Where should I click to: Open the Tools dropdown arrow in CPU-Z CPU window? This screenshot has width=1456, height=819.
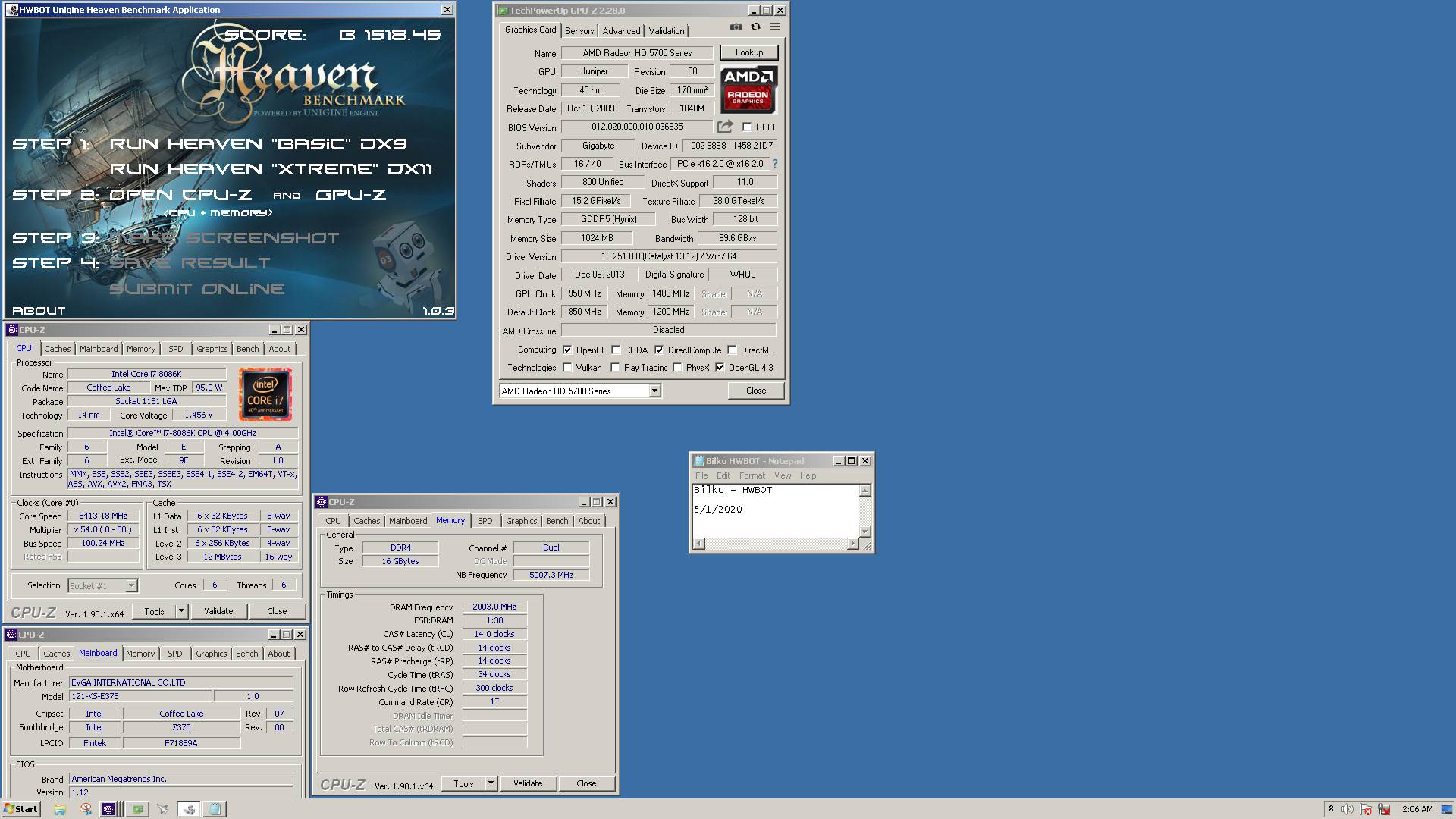181,611
